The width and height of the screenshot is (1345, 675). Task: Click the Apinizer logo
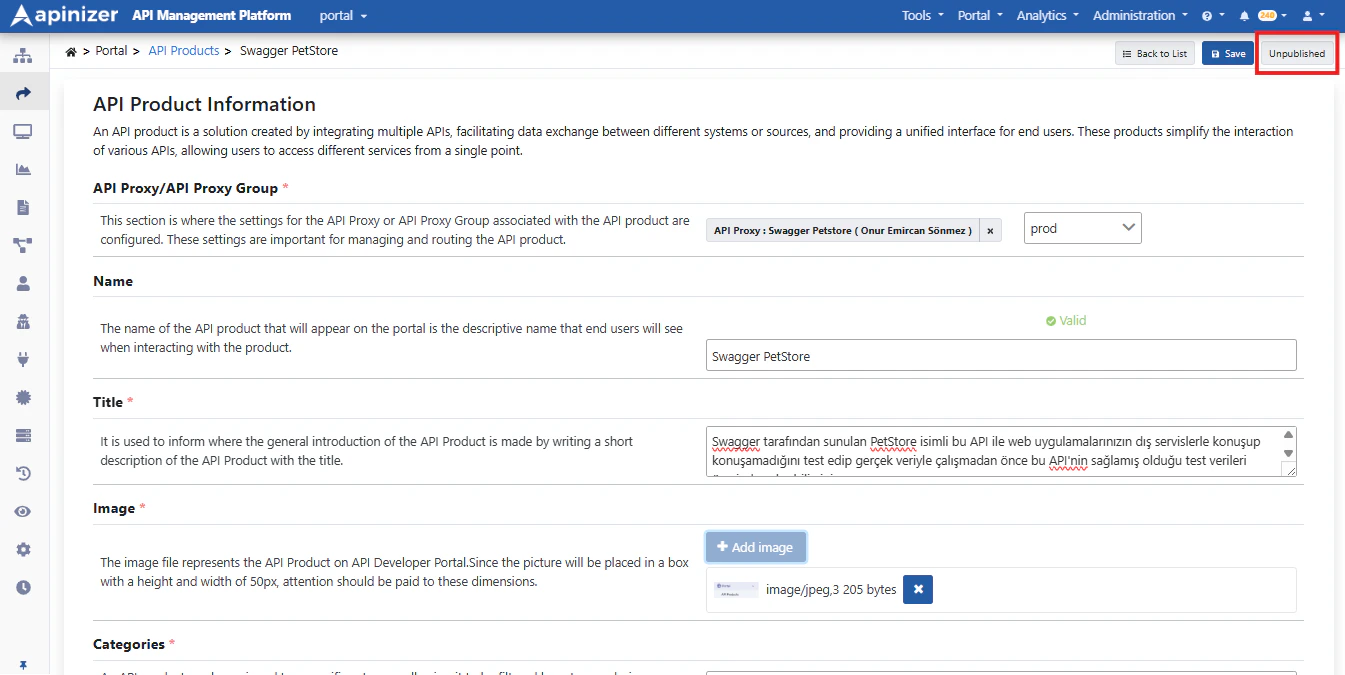click(x=63, y=15)
